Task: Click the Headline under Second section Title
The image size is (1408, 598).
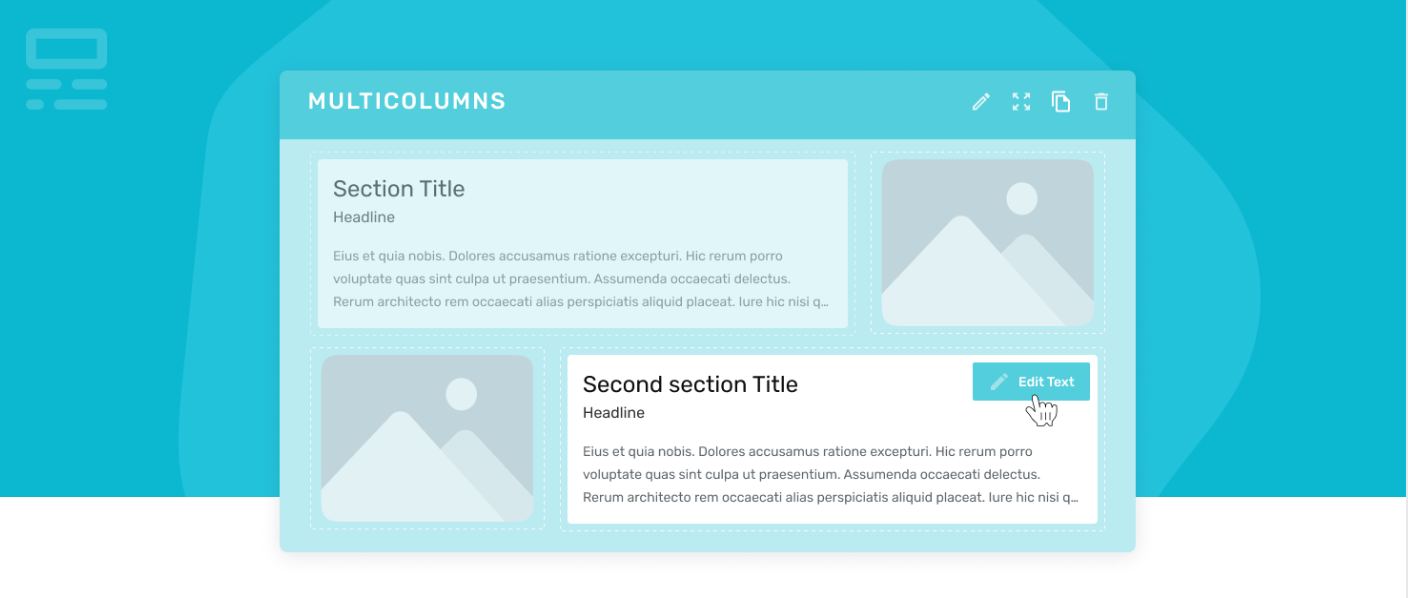Action: click(614, 413)
